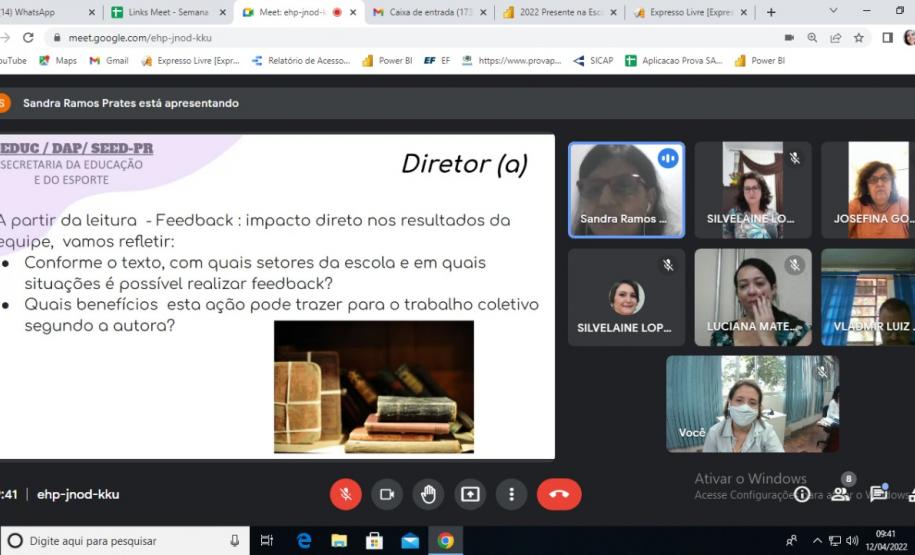Open the meeting details info icon
The height and width of the screenshot is (555, 915).
802,494
